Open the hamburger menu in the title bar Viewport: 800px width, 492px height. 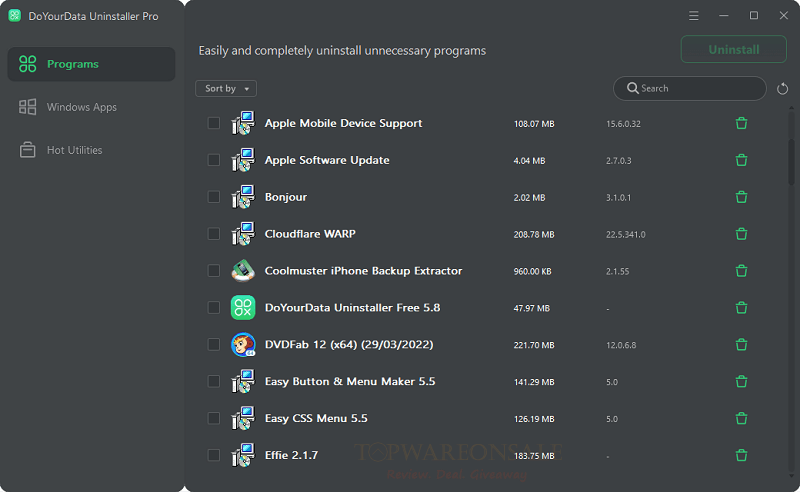[693, 16]
